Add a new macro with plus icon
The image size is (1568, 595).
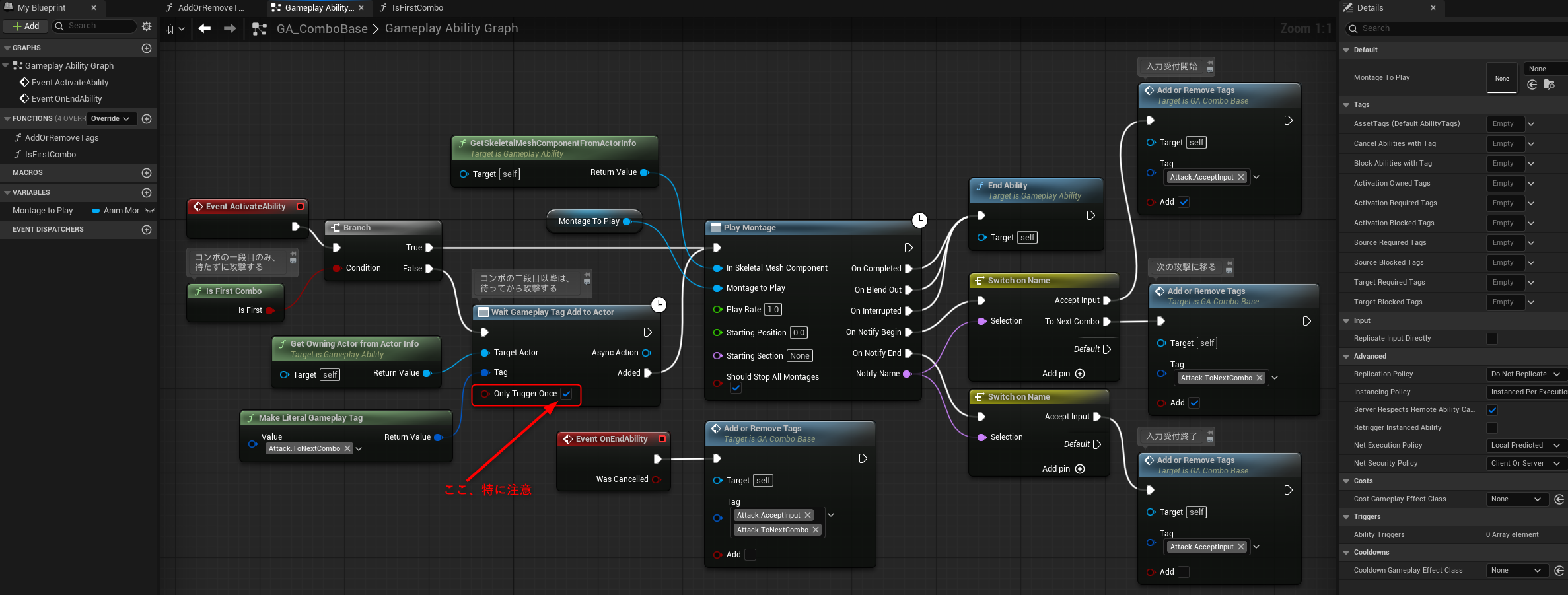pyautogui.click(x=147, y=173)
